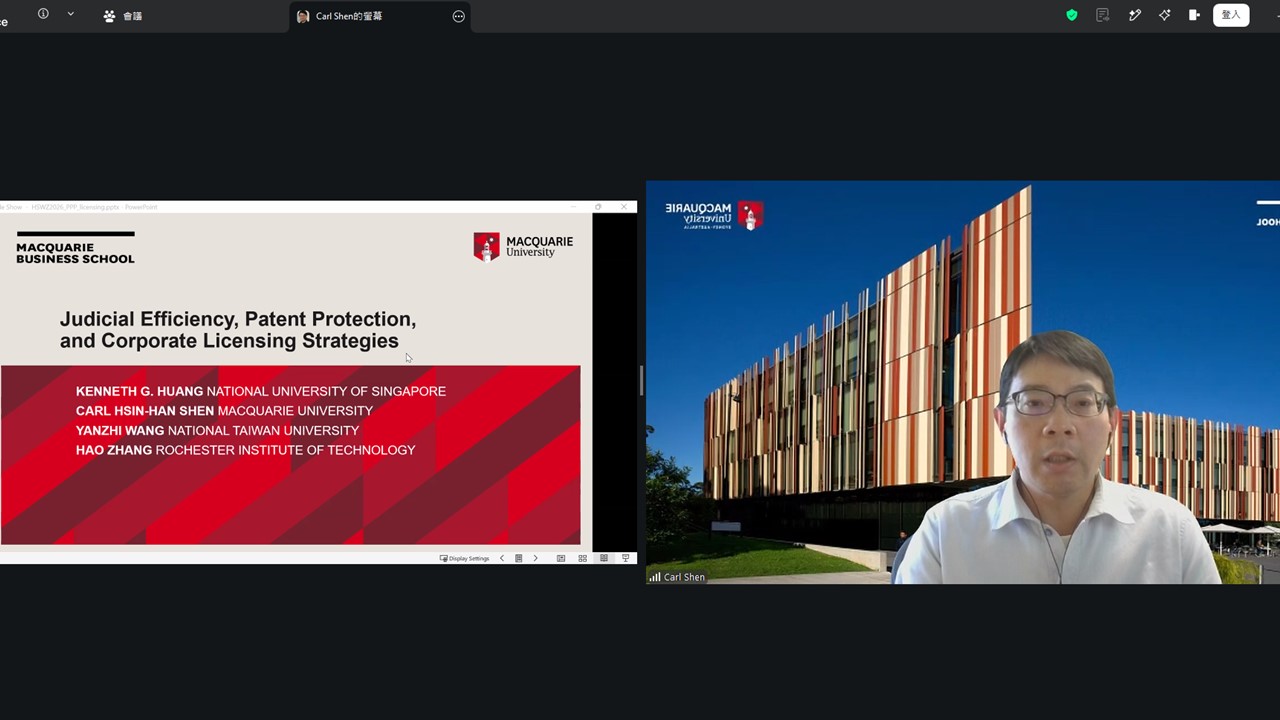Click the Macquarie Business School wordmark
Image resolution: width=1280 pixels, height=720 pixels.
(x=75, y=249)
